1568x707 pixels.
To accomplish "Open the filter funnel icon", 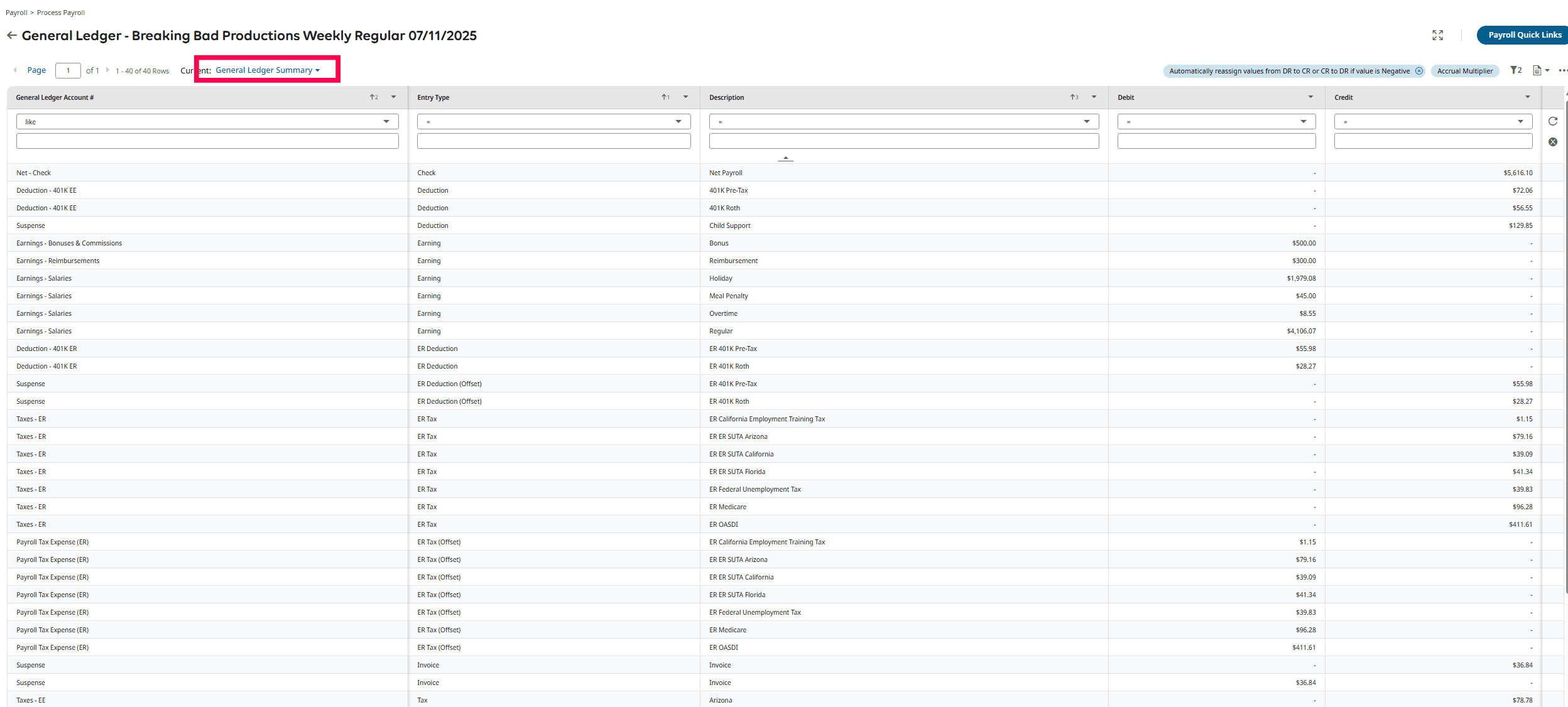I will (x=1515, y=70).
